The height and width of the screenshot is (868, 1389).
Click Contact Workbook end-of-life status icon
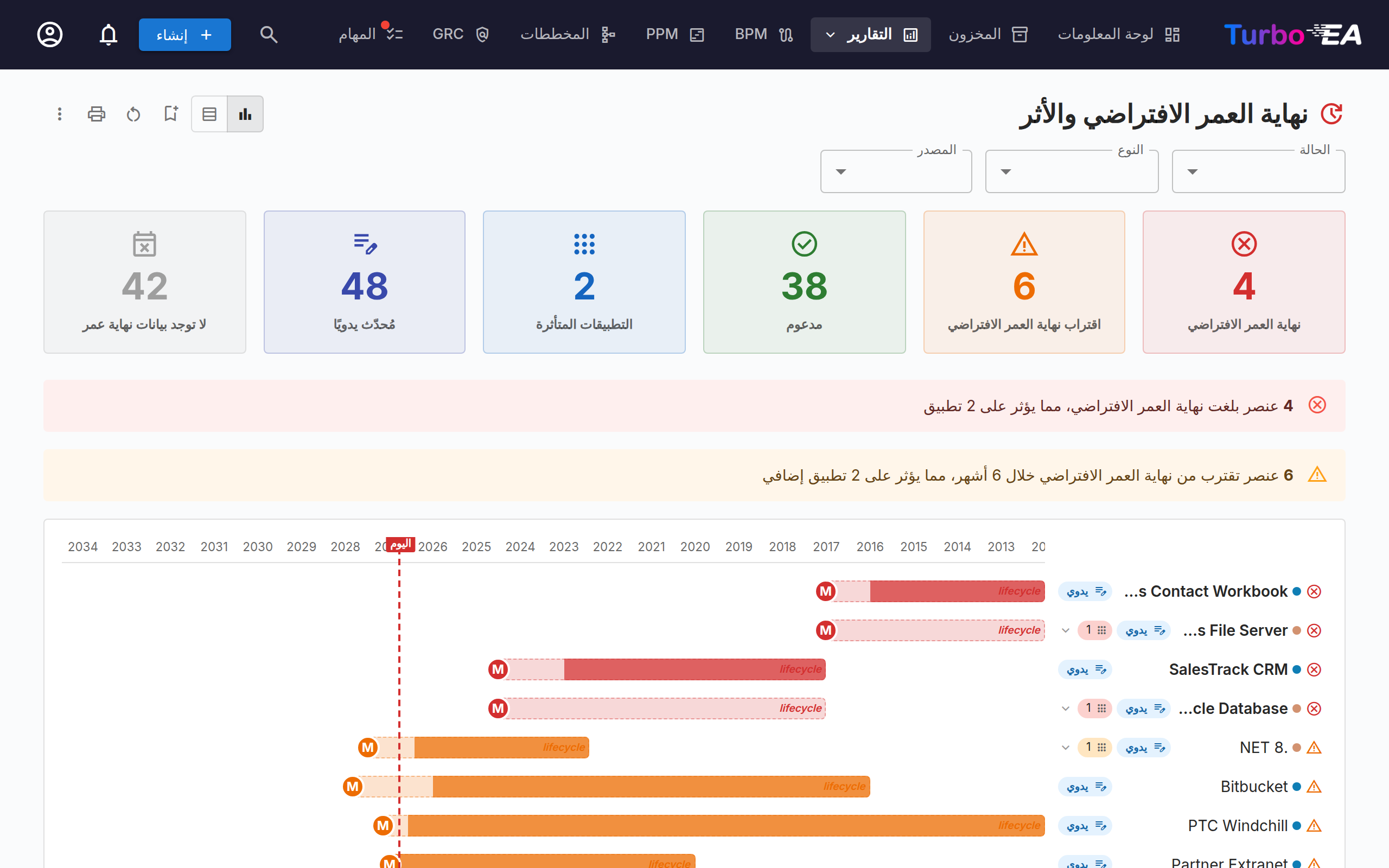click(x=1314, y=591)
